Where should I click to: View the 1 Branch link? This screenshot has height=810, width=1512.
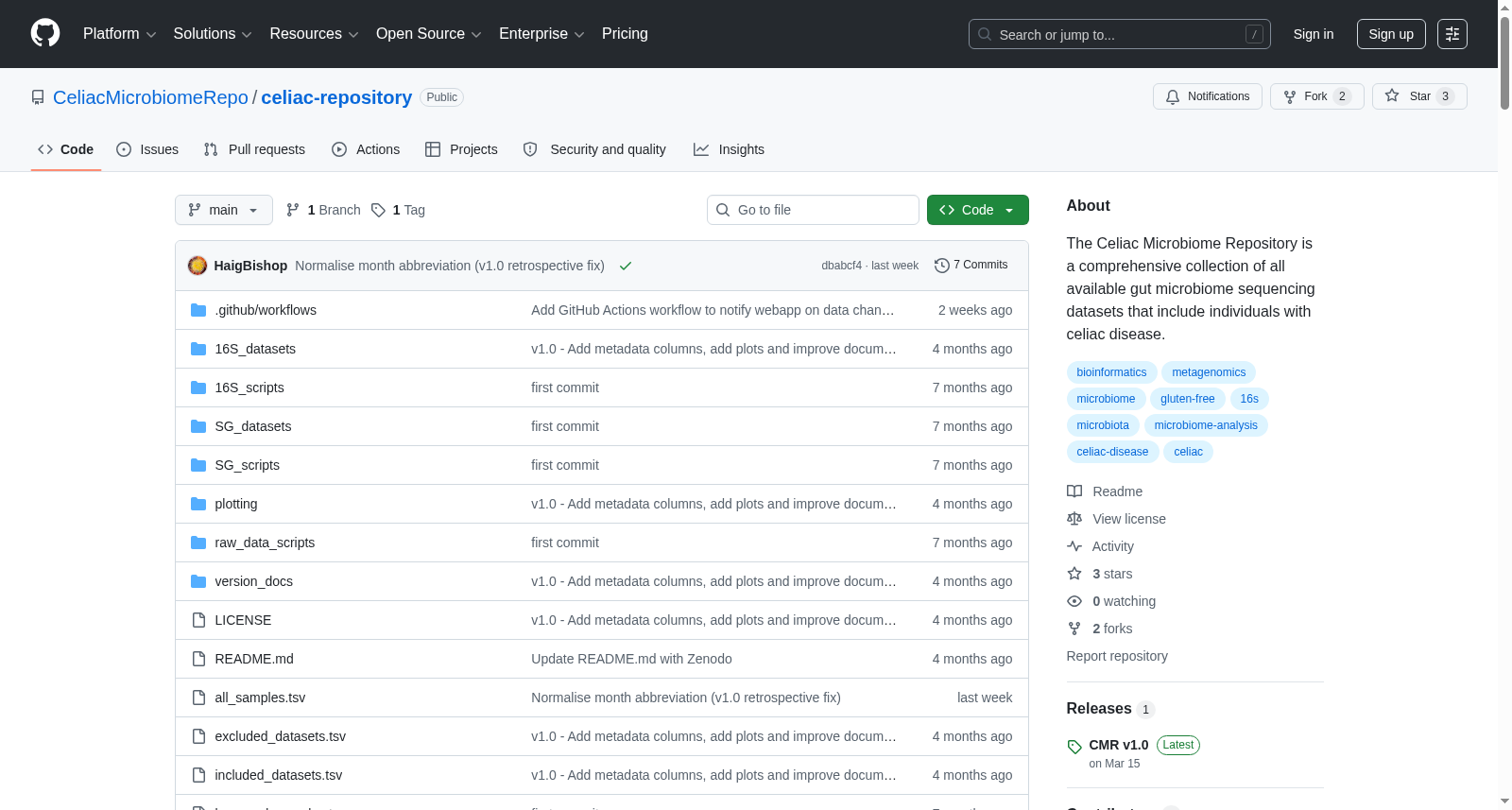(323, 210)
